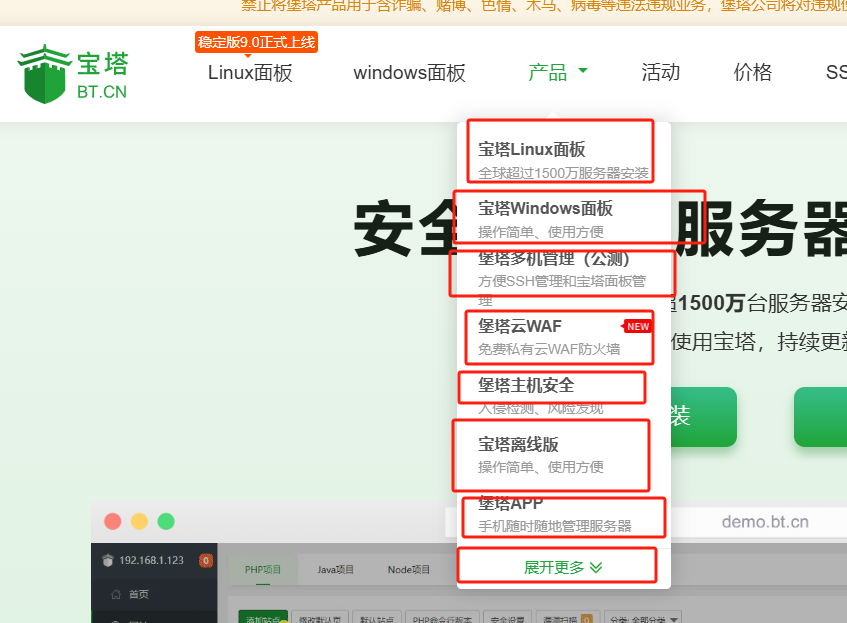
Task: Click the red NEW tag beside 堡塔云WAF
Action: pos(637,326)
